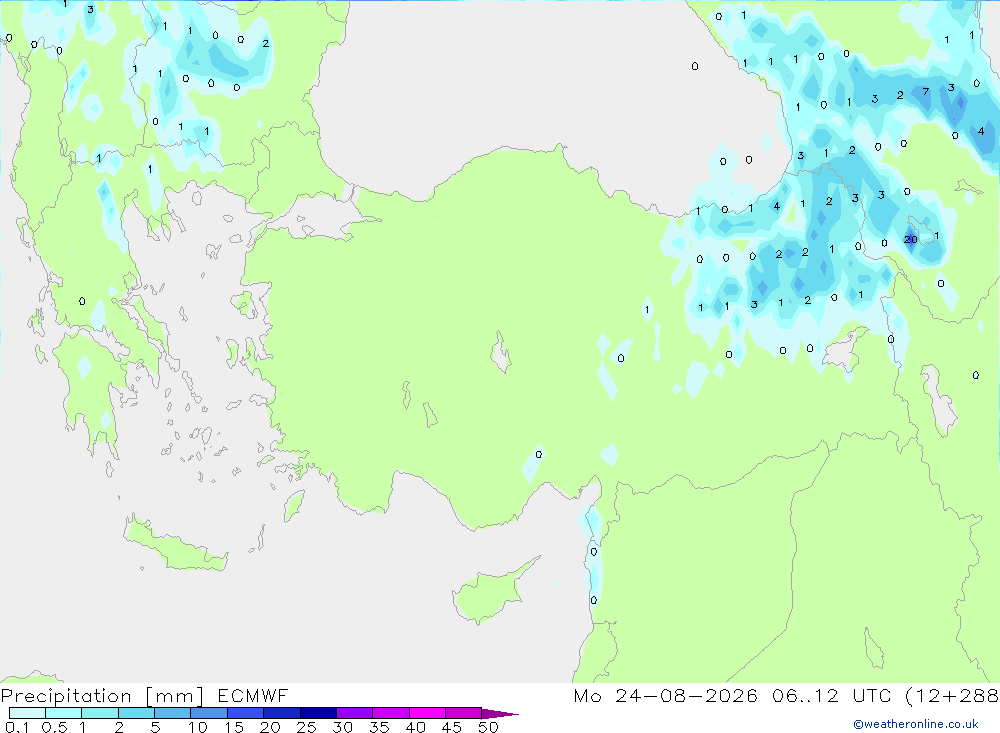Click the 'Precipitation' title word
The width and height of the screenshot is (1000, 733).
pos(66,696)
